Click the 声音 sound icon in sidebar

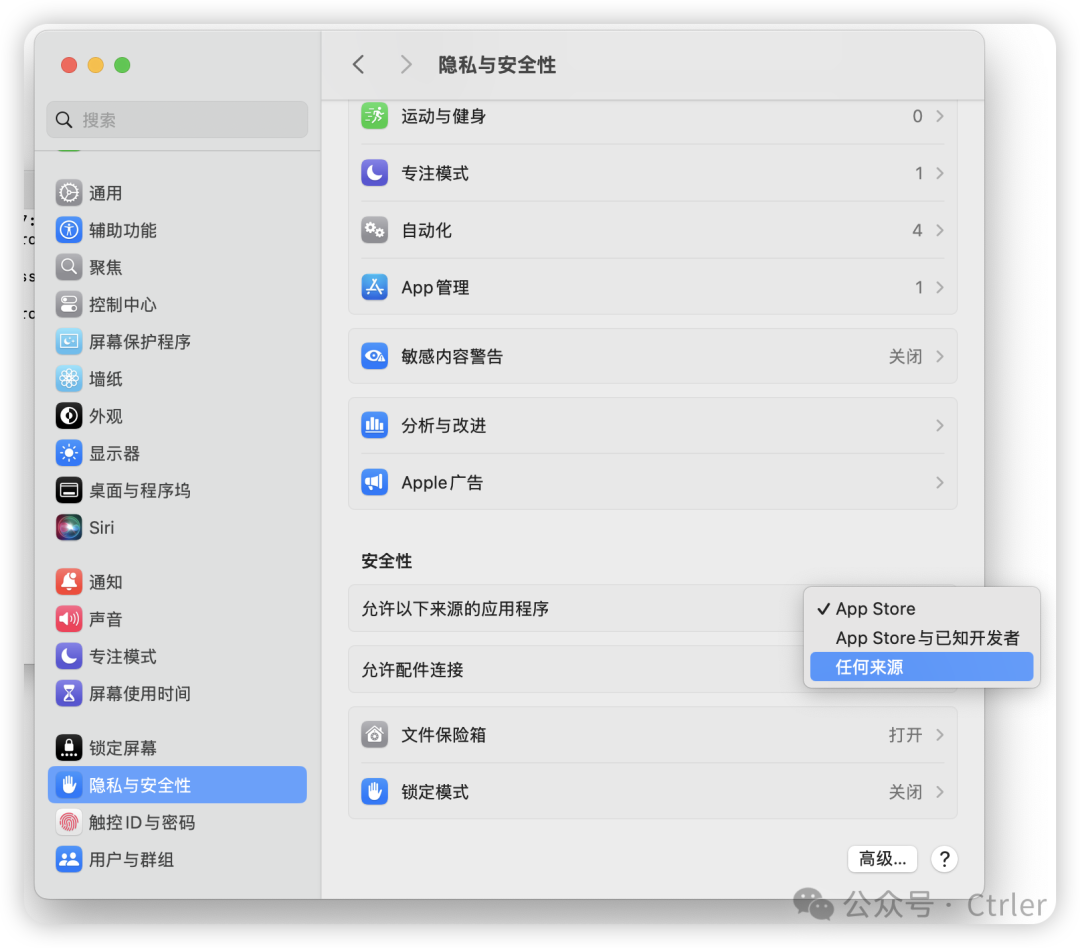(x=68, y=619)
